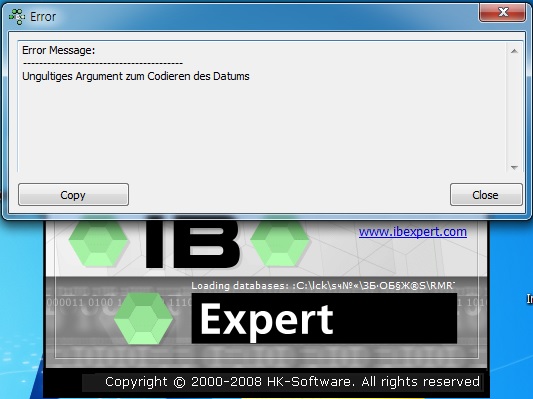This screenshot has height=399, width=533.
Task: Copy the error message with Copy button
Action: click(73, 195)
